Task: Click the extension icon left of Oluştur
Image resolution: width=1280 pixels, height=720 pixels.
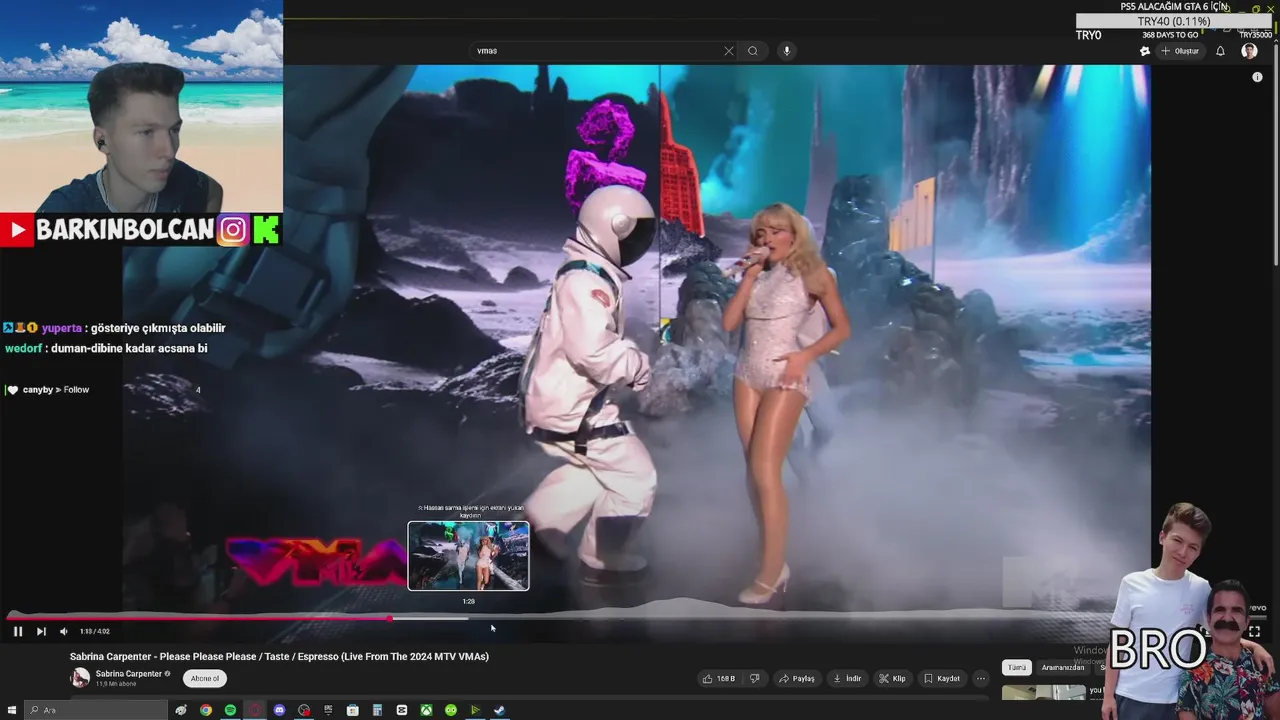Action: point(1145,51)
